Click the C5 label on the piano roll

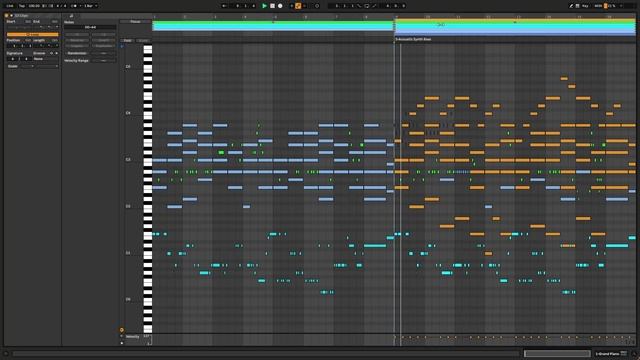click(x=128, y=67)
